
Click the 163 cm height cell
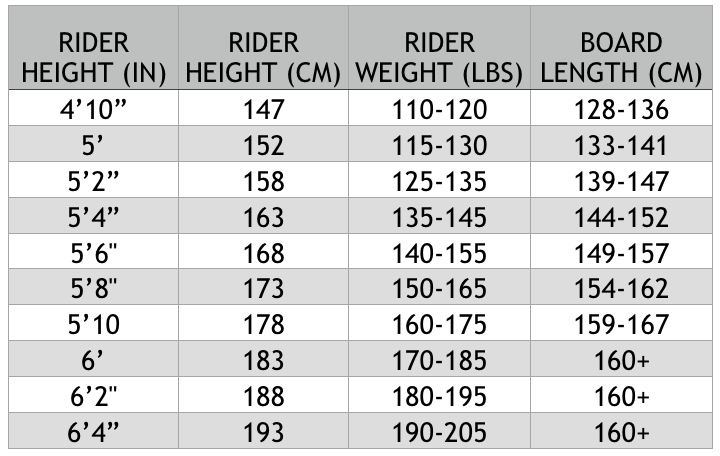263,215
